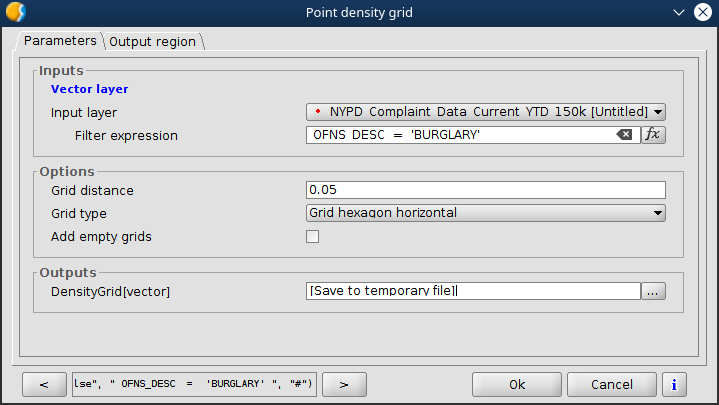Click the command text box at bottom

[196, 384]
